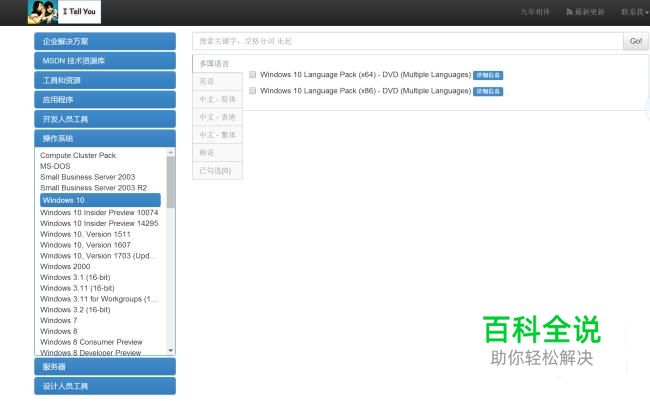Viewport: 650px width, 401px height.
Task: Click Windows 10 Language Pack (x86) title
Action: point(365,91)
